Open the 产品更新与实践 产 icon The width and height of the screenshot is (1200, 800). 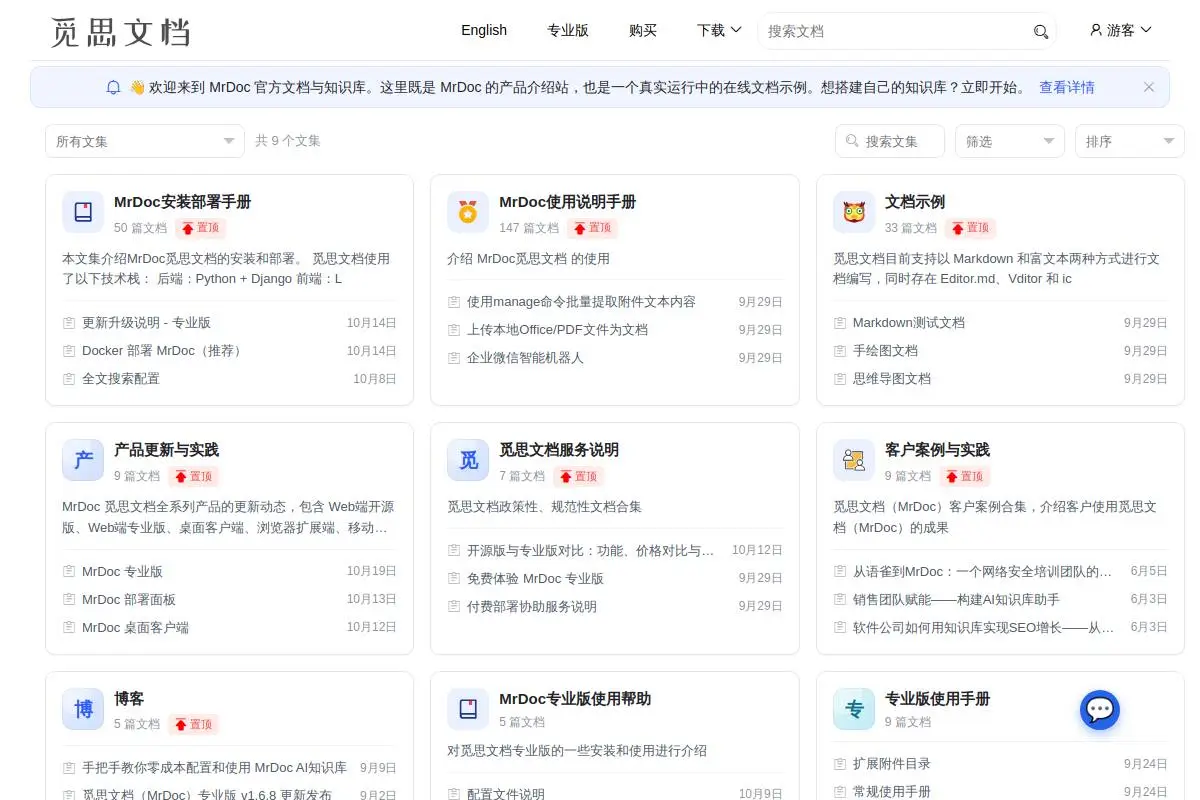(83, 460)
